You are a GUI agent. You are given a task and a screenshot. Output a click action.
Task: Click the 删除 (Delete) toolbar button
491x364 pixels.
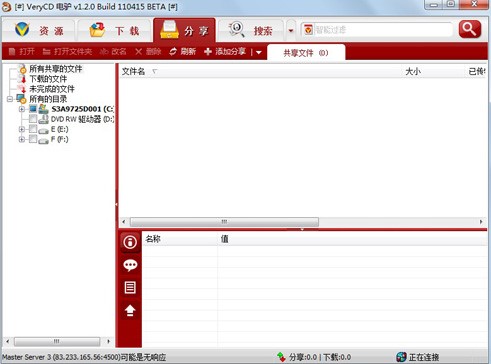coord(148,52)
